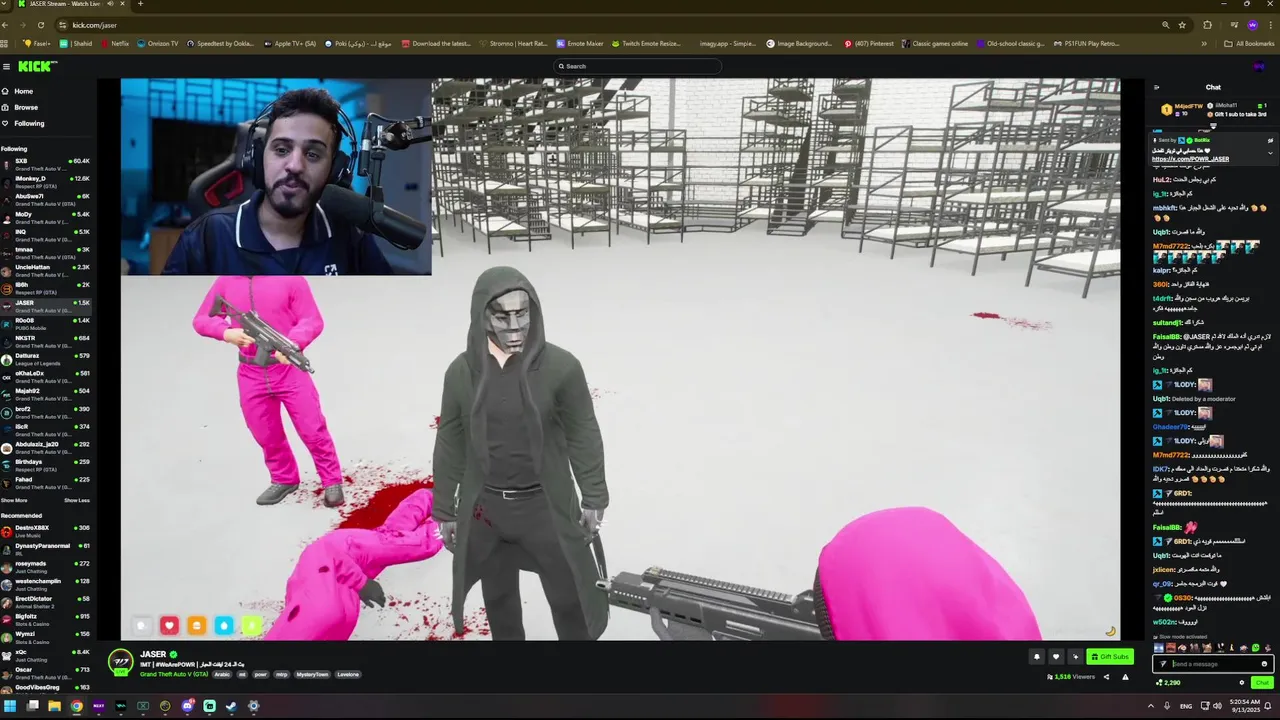Open UncleHattan channel in sidebar
The image size is (1280, 720).
pos(47,270)
